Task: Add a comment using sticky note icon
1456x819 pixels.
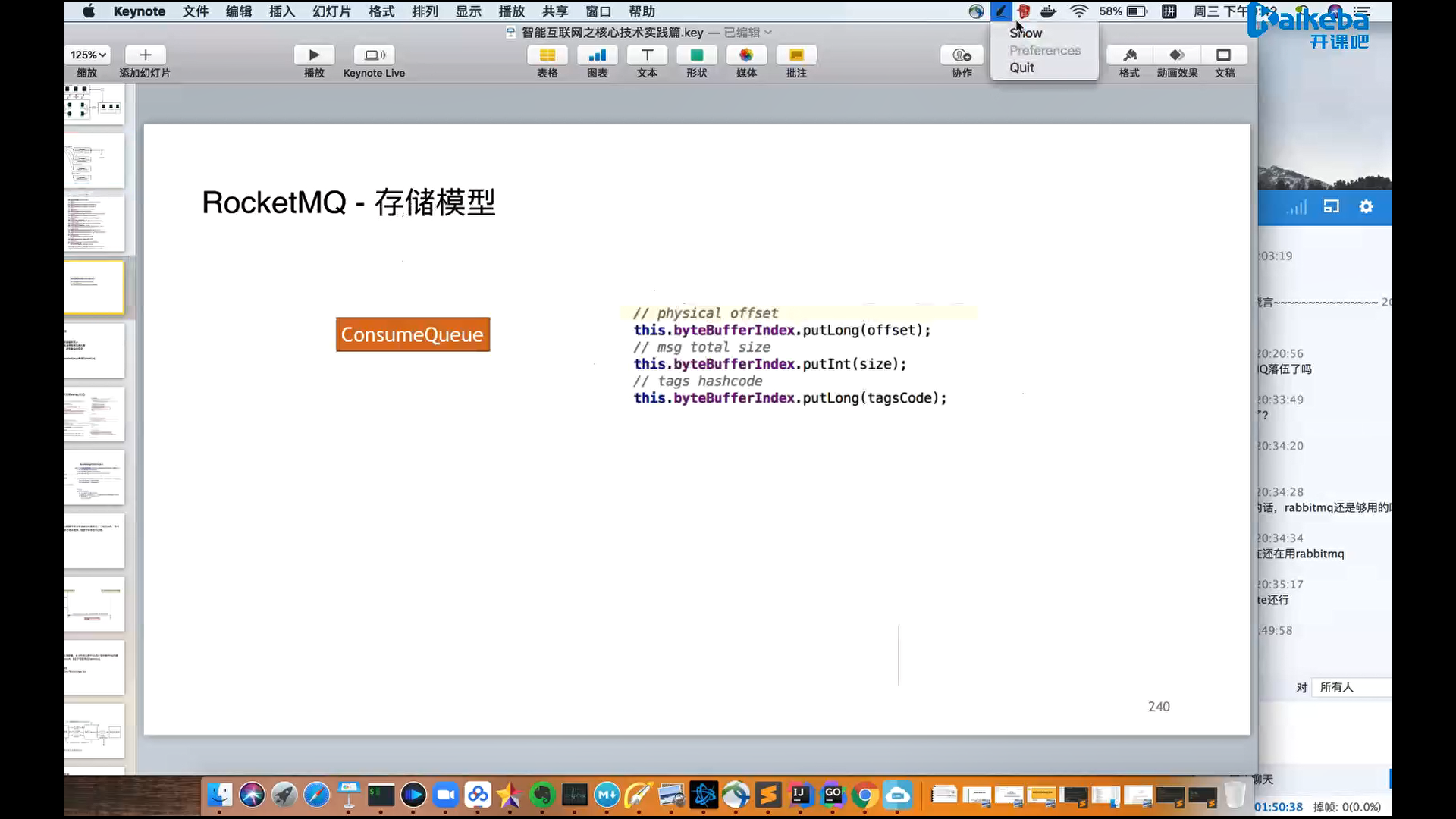Action: [x=796, y=55]
